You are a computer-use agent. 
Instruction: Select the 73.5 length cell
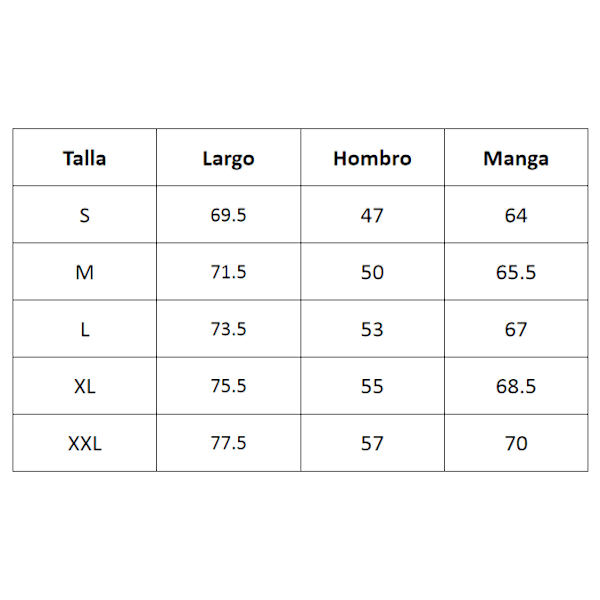pyautogui.click(x=228, y=329)
